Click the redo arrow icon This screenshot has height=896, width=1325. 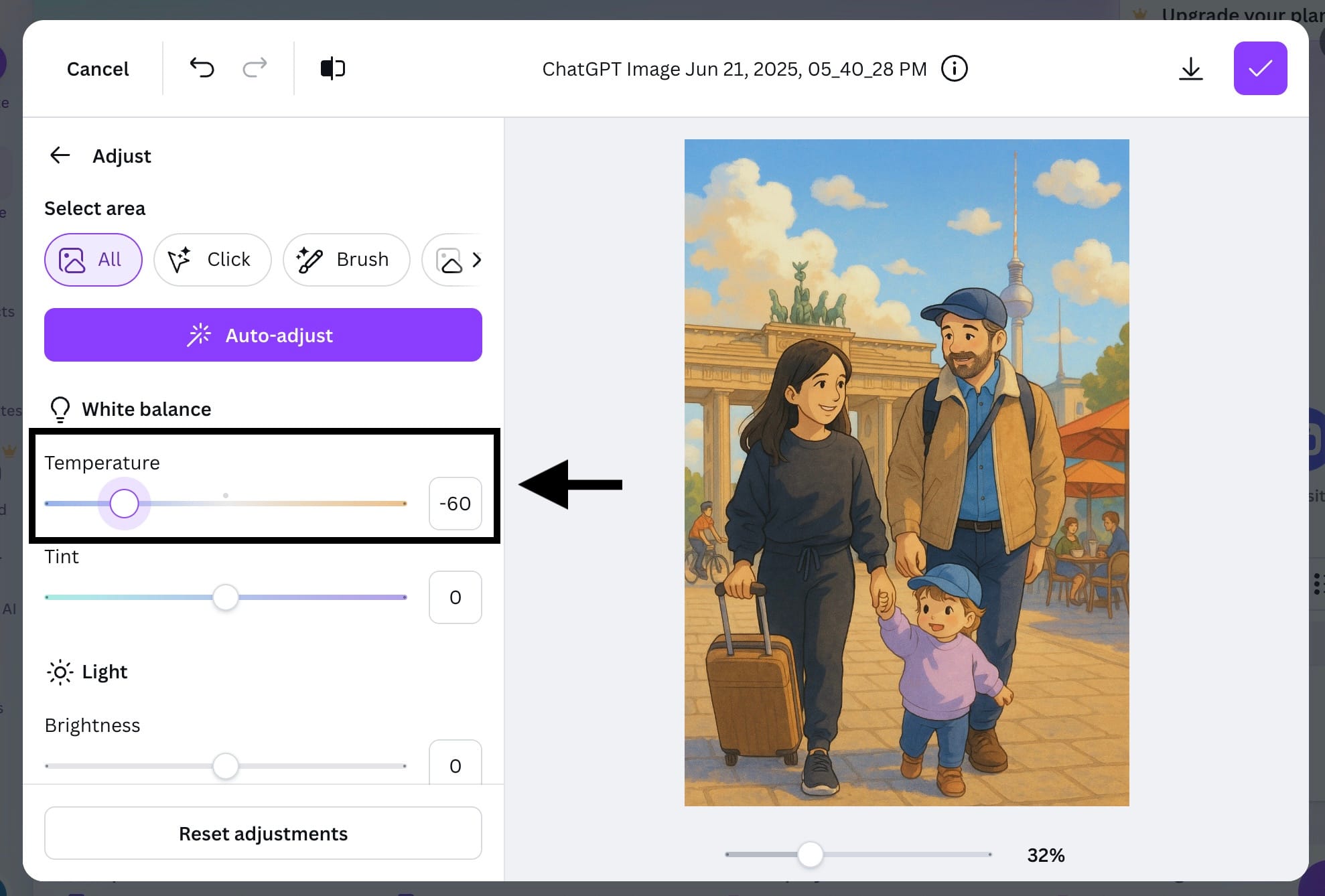tap(255, 68)
